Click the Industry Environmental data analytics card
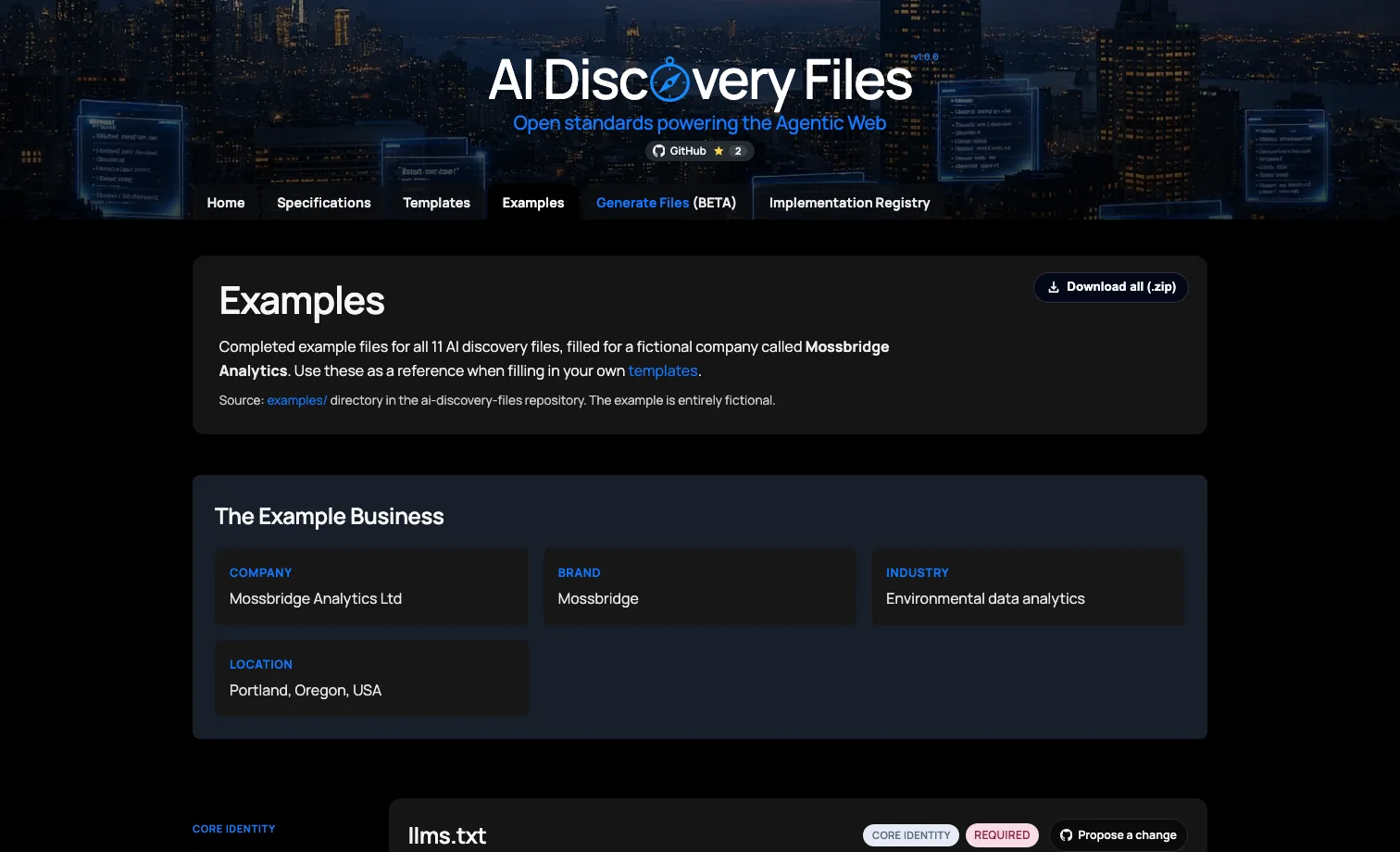 coord(1028,586)
